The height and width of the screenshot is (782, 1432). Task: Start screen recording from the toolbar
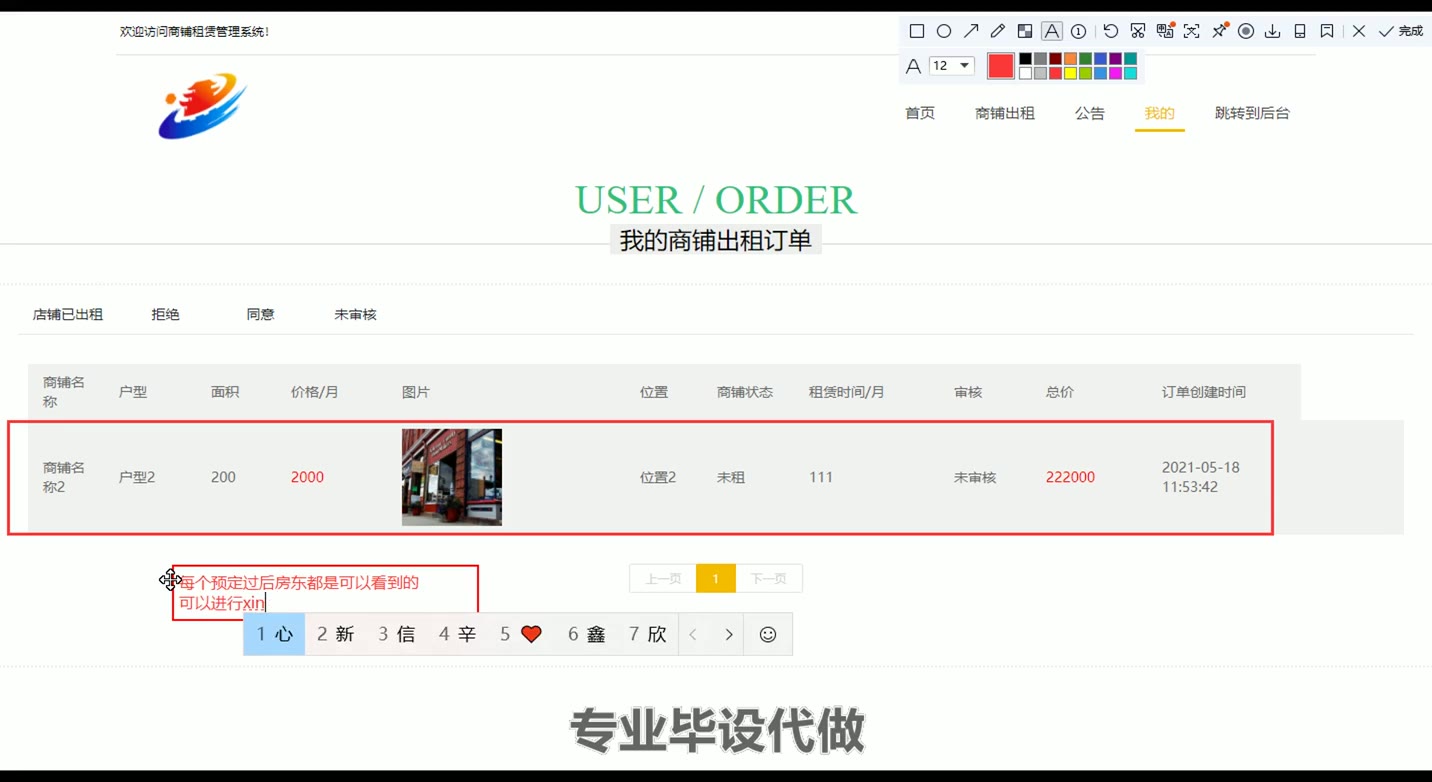pos(1246,31)
